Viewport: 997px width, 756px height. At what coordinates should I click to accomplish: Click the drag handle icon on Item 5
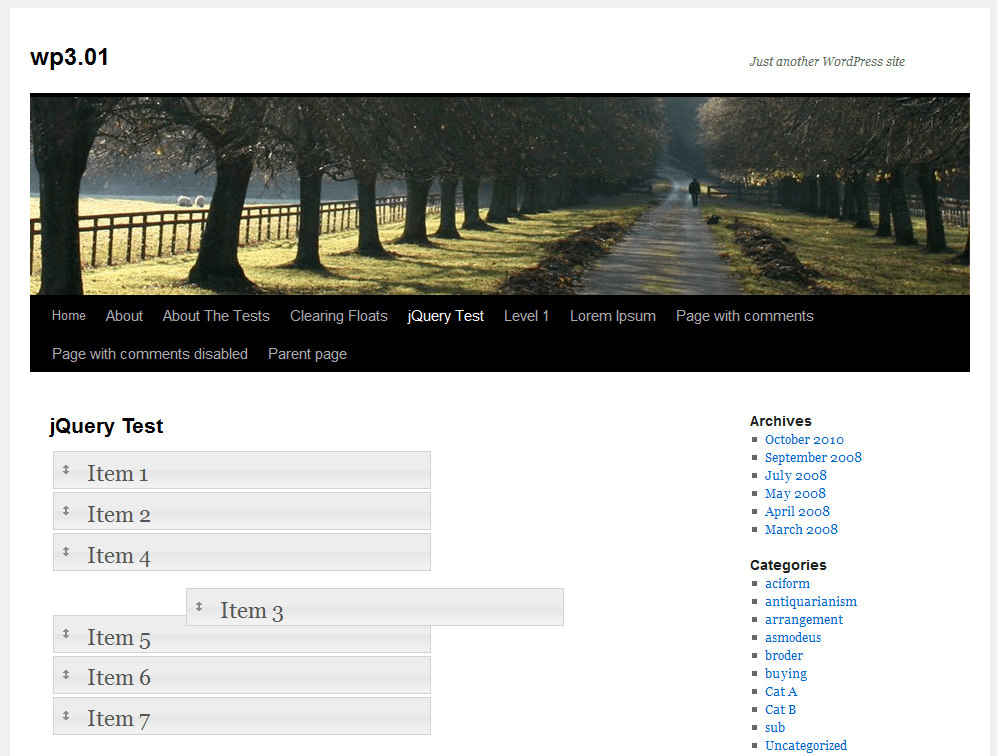(x=68, y=634)
